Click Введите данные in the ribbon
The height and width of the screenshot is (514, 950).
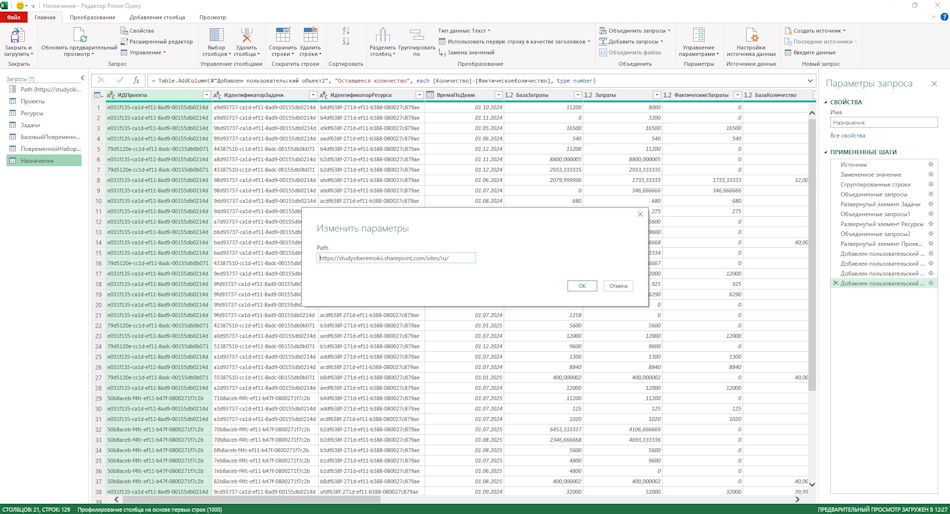810,53
